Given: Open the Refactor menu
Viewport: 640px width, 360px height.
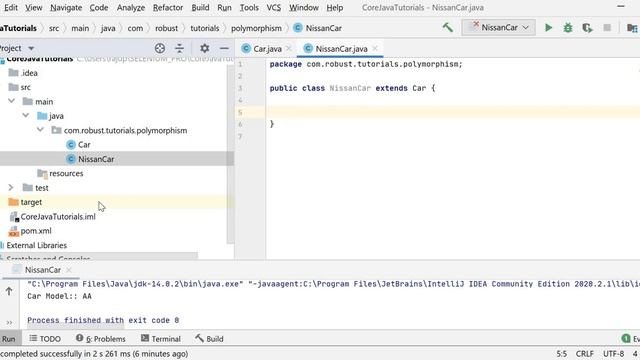Looking at the screenshot, I should tap(168, 8).
